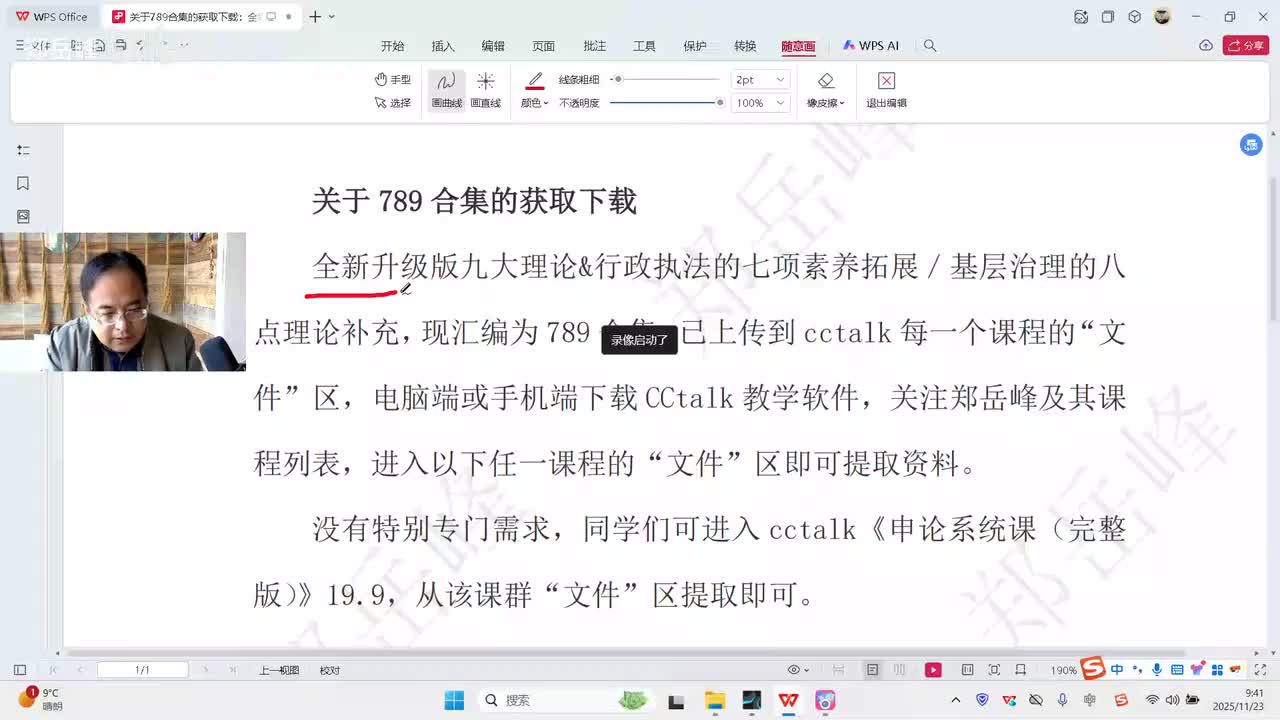The height and width of the screenshot is (720, 1280).
Task: Open the 工具 ribbon tab
Action: 644,46
